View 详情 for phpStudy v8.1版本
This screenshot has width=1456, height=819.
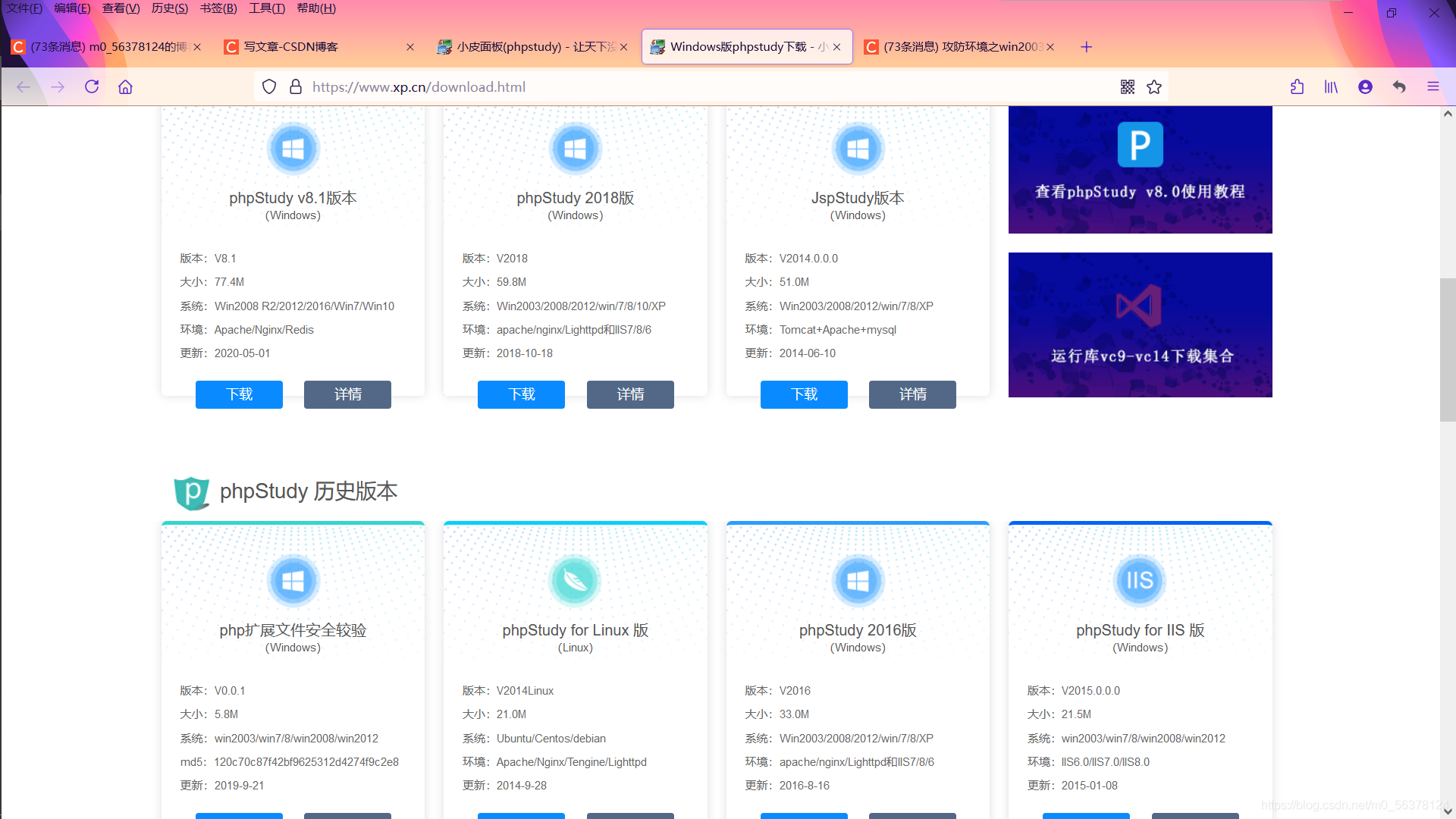pyautogui.click(x=347, y=394)
